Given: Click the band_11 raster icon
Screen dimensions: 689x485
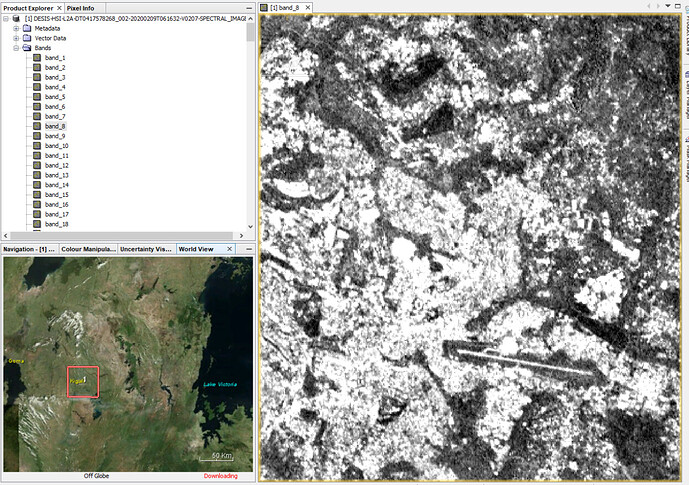Looking at the screenshot, I should pos(37,156).
